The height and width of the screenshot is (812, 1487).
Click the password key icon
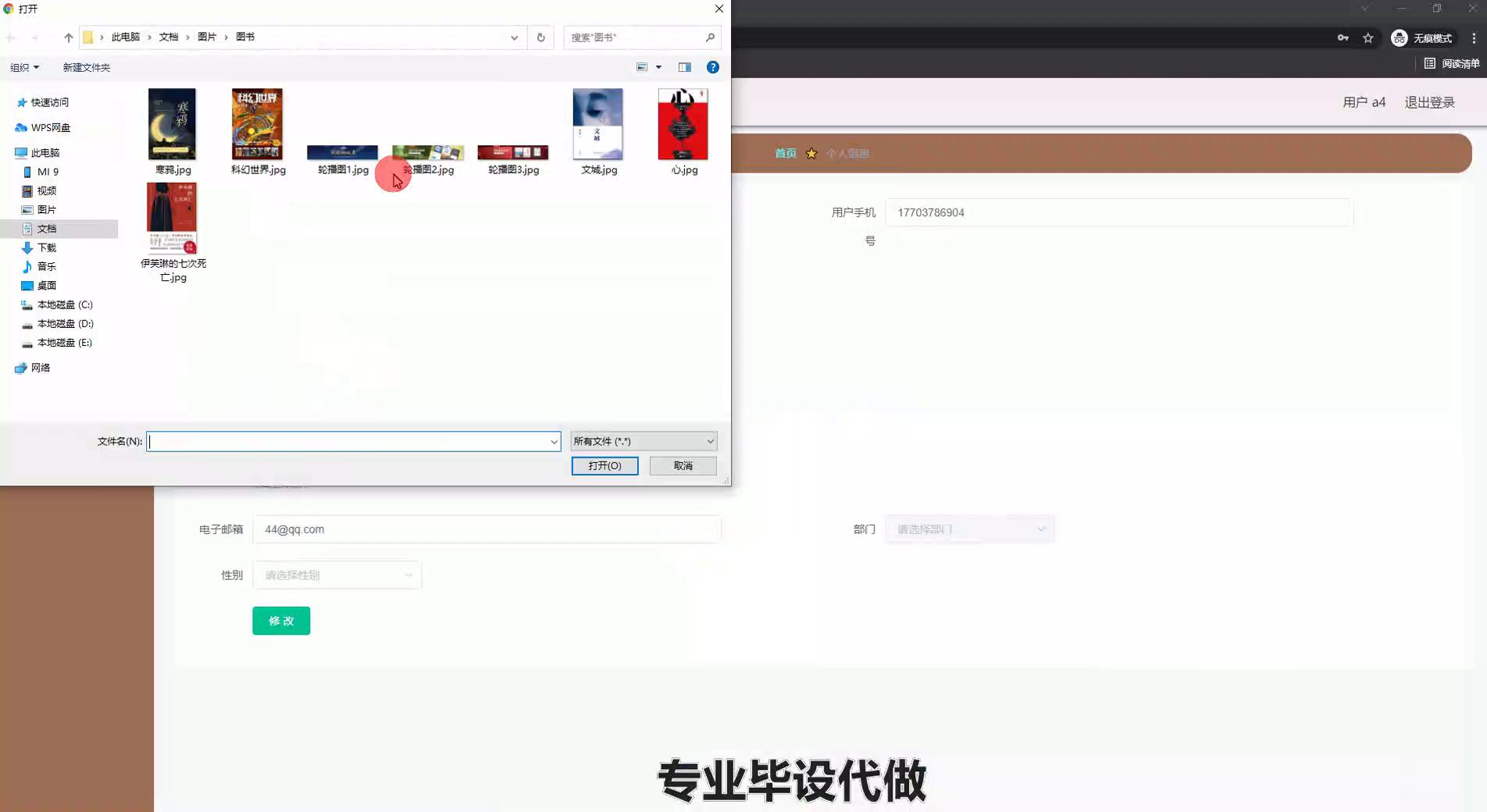[1343, 38]
